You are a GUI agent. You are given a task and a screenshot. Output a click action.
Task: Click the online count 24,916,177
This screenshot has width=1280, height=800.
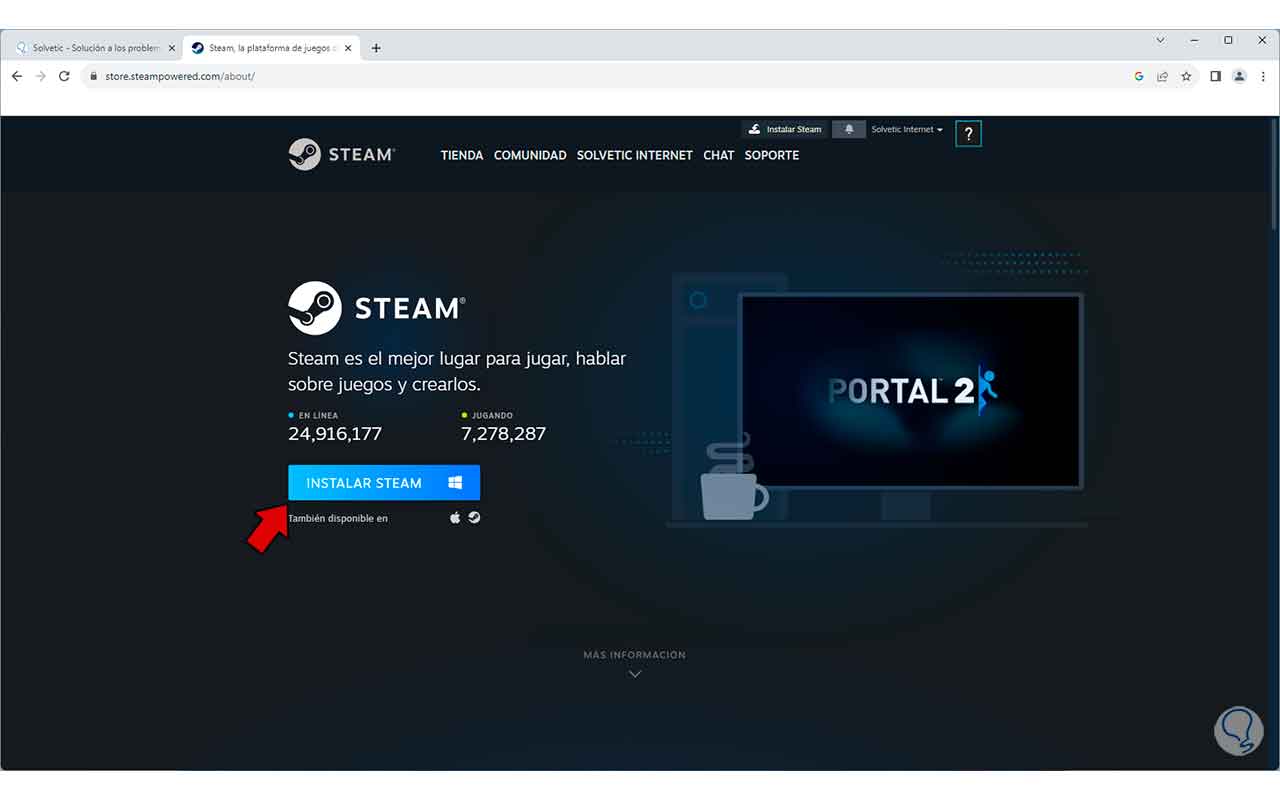[x=335, y=434]
